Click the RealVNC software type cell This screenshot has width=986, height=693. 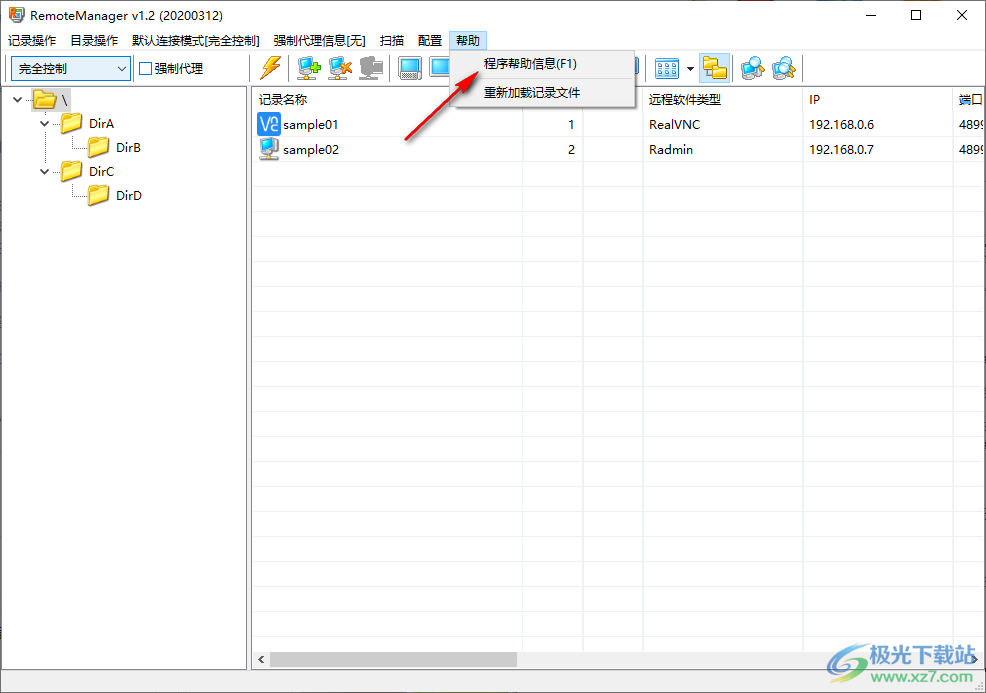(x=674, y=125)
